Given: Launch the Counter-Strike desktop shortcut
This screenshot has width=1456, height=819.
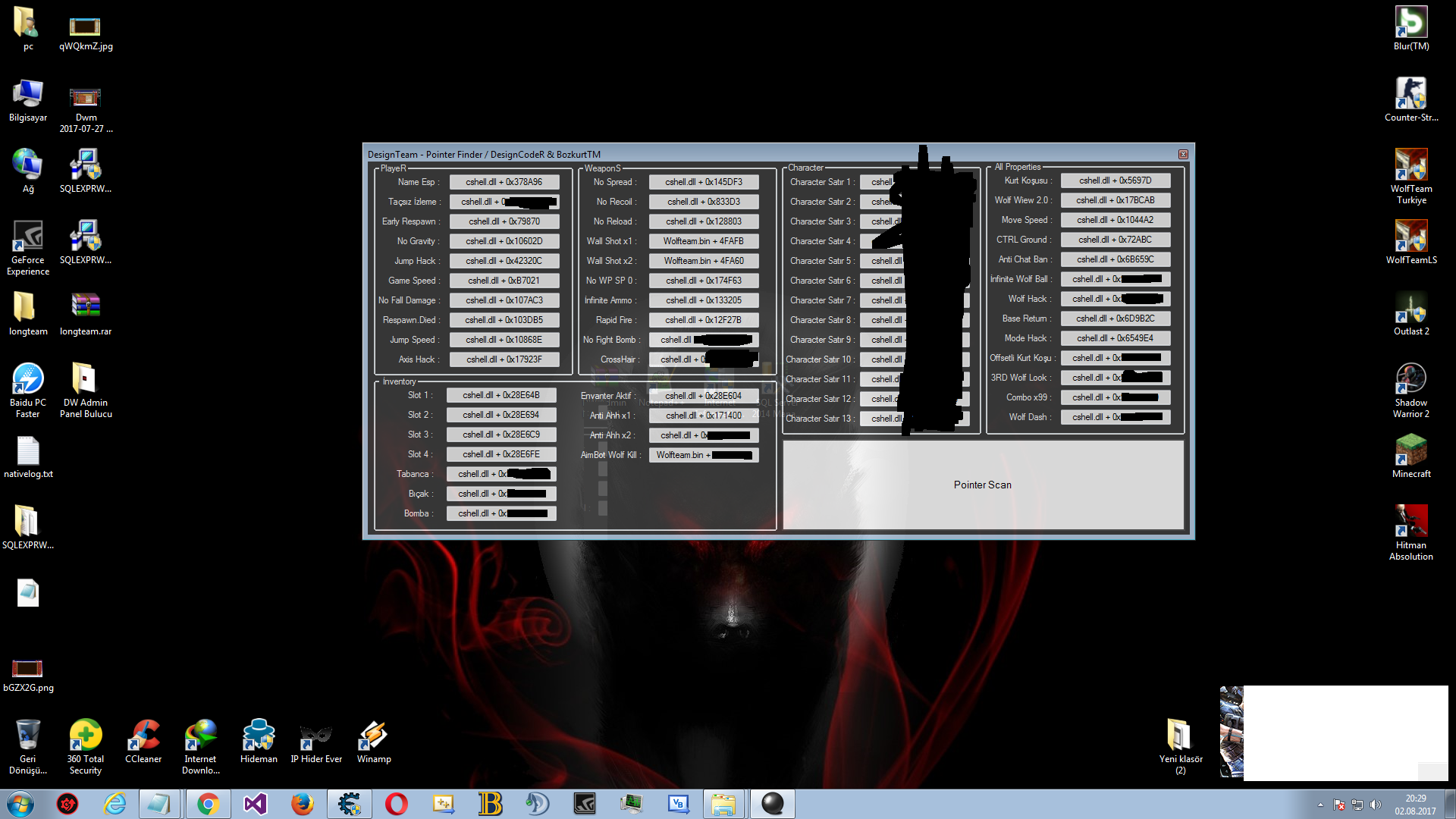Looking at the screenshot, I should point(1411,99).
